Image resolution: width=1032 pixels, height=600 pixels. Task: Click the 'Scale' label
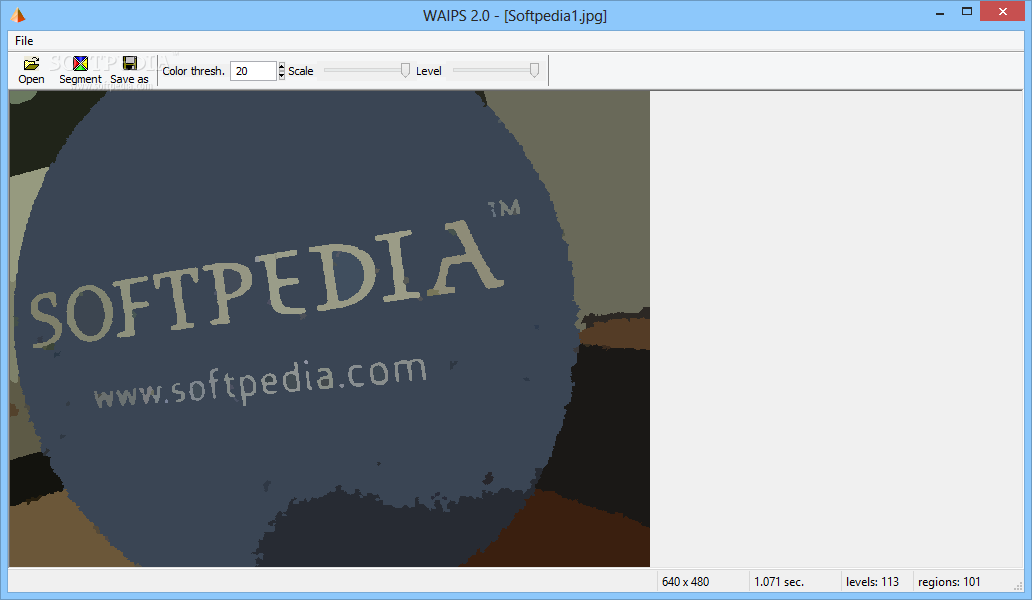(x=301, y=71)
